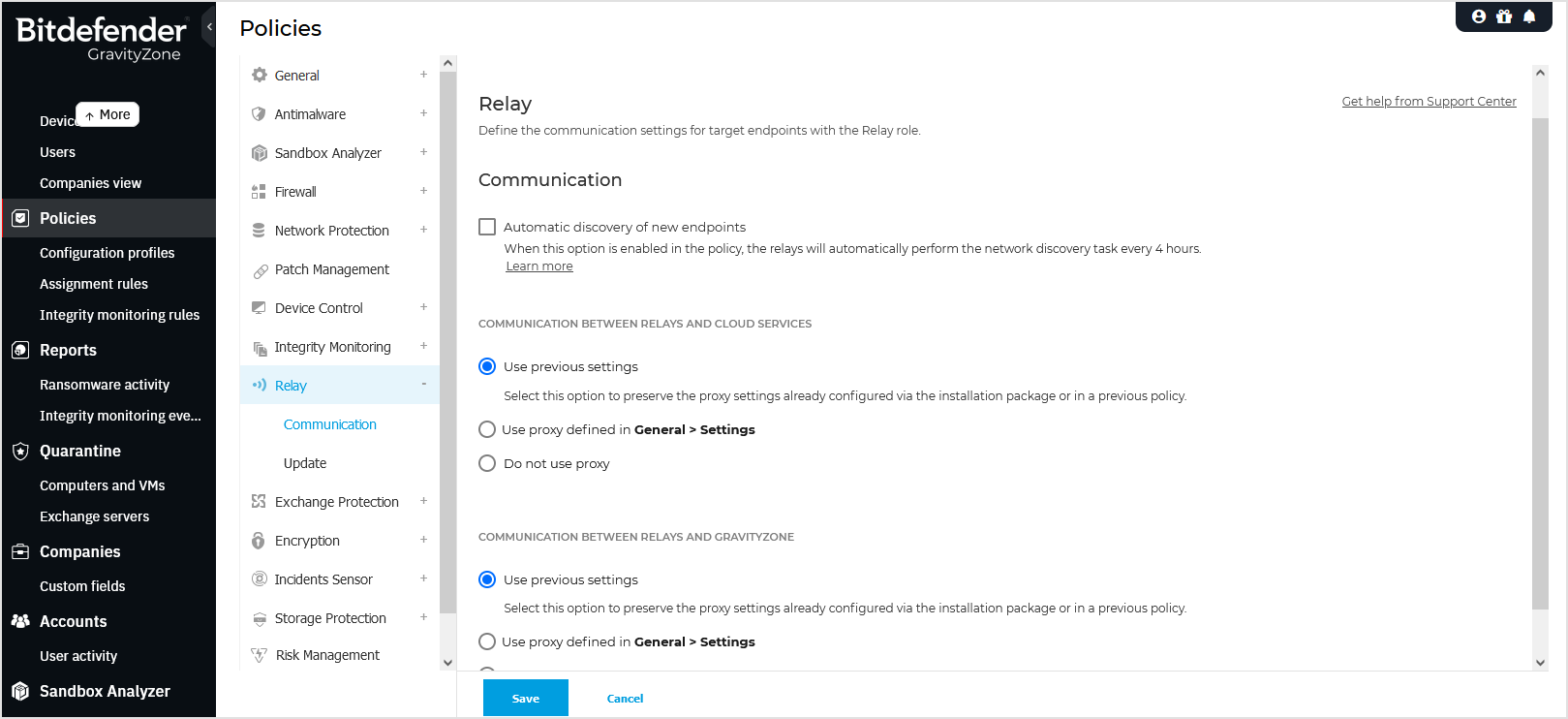Open User activity under Accounts
Viewport: 1568px width, 719px height.
[x=78, y=656]
